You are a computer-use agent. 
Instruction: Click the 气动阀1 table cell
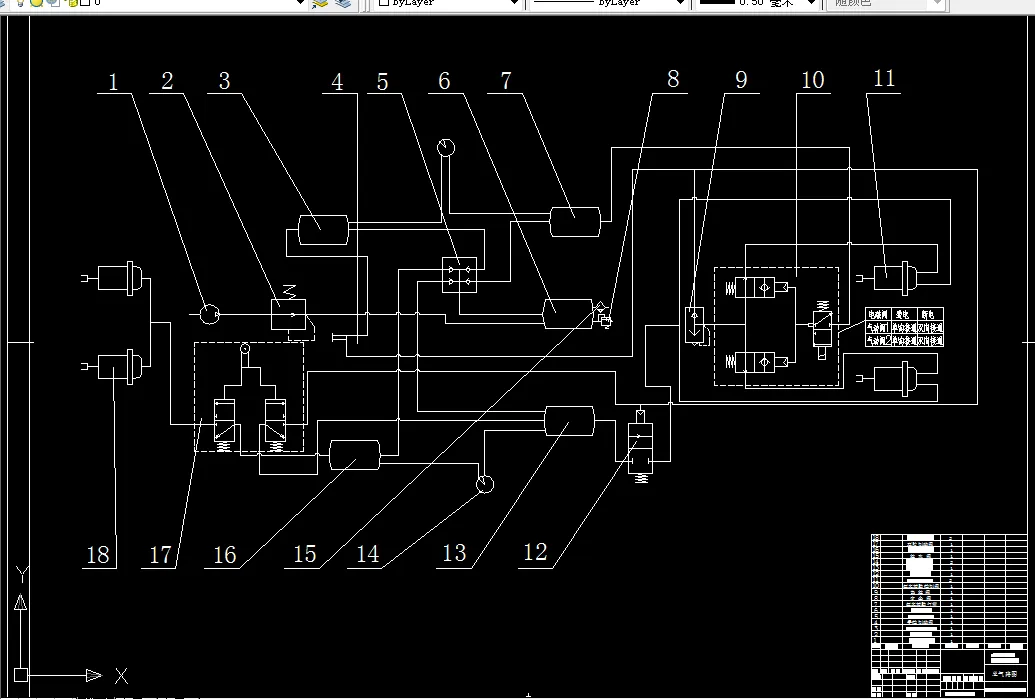point(878,327)
